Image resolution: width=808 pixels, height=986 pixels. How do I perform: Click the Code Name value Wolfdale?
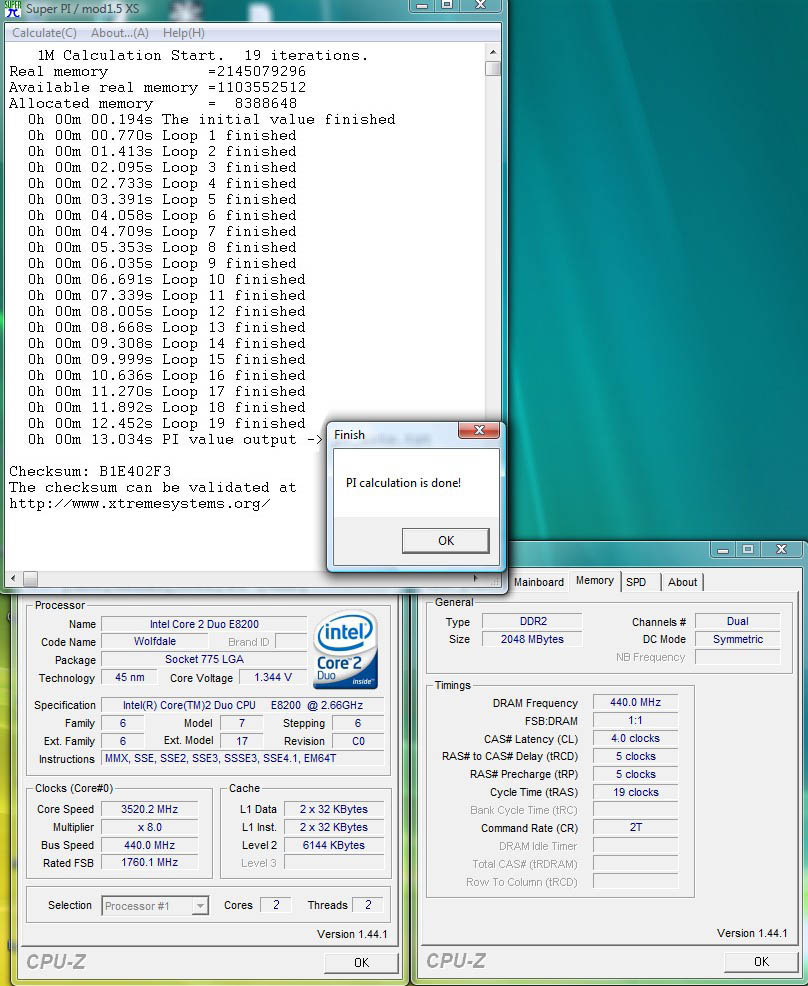pyautogui.click(x=155, y=641)
